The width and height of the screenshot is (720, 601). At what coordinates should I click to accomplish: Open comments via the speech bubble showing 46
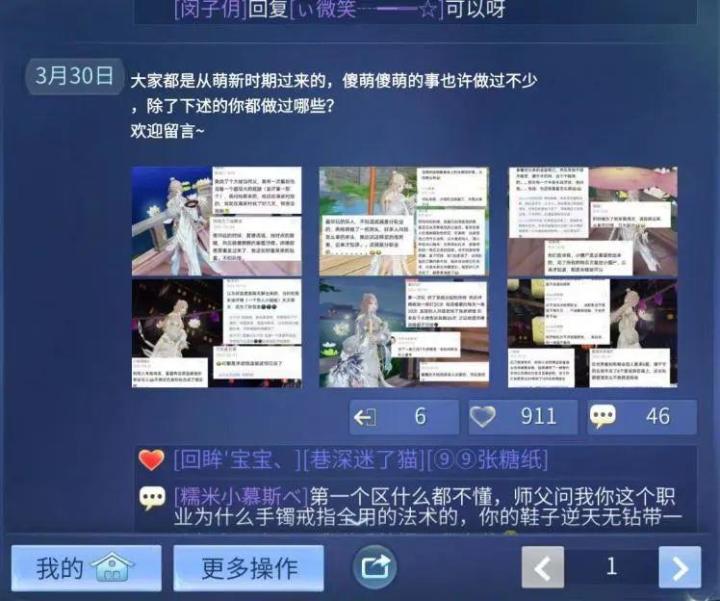(602, 417)
